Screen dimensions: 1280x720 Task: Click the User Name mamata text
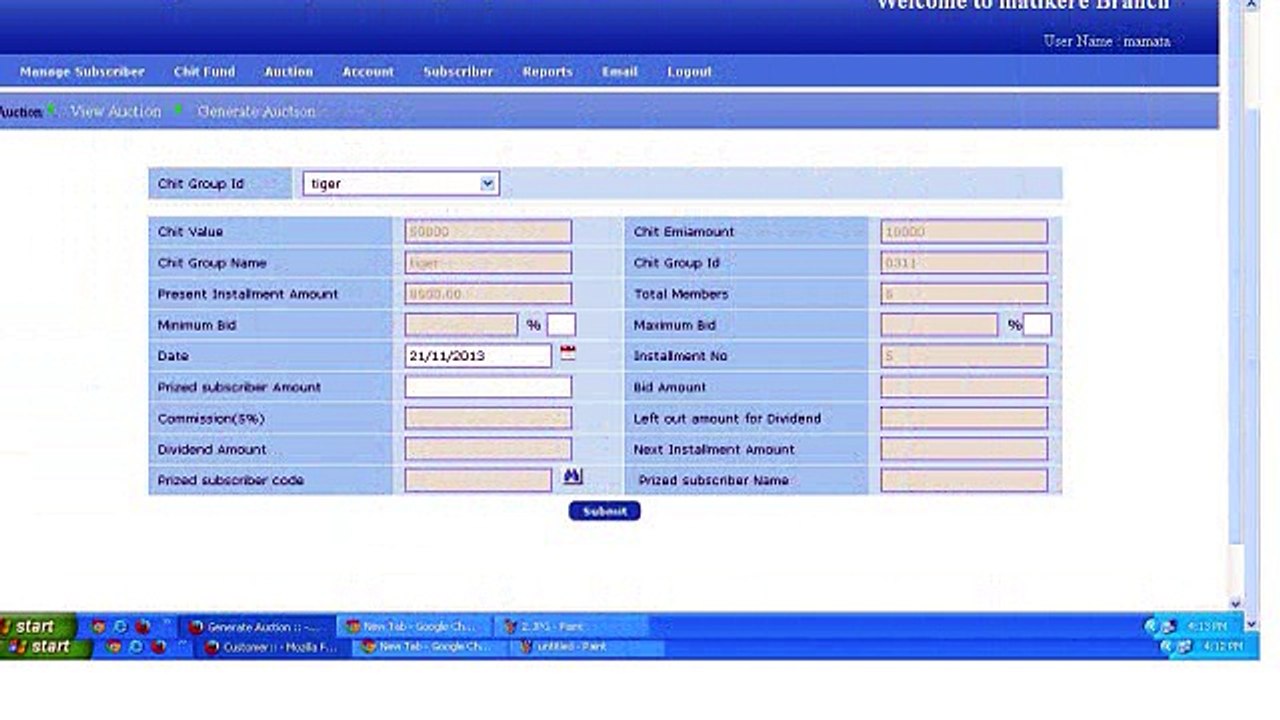point(1106,41)
